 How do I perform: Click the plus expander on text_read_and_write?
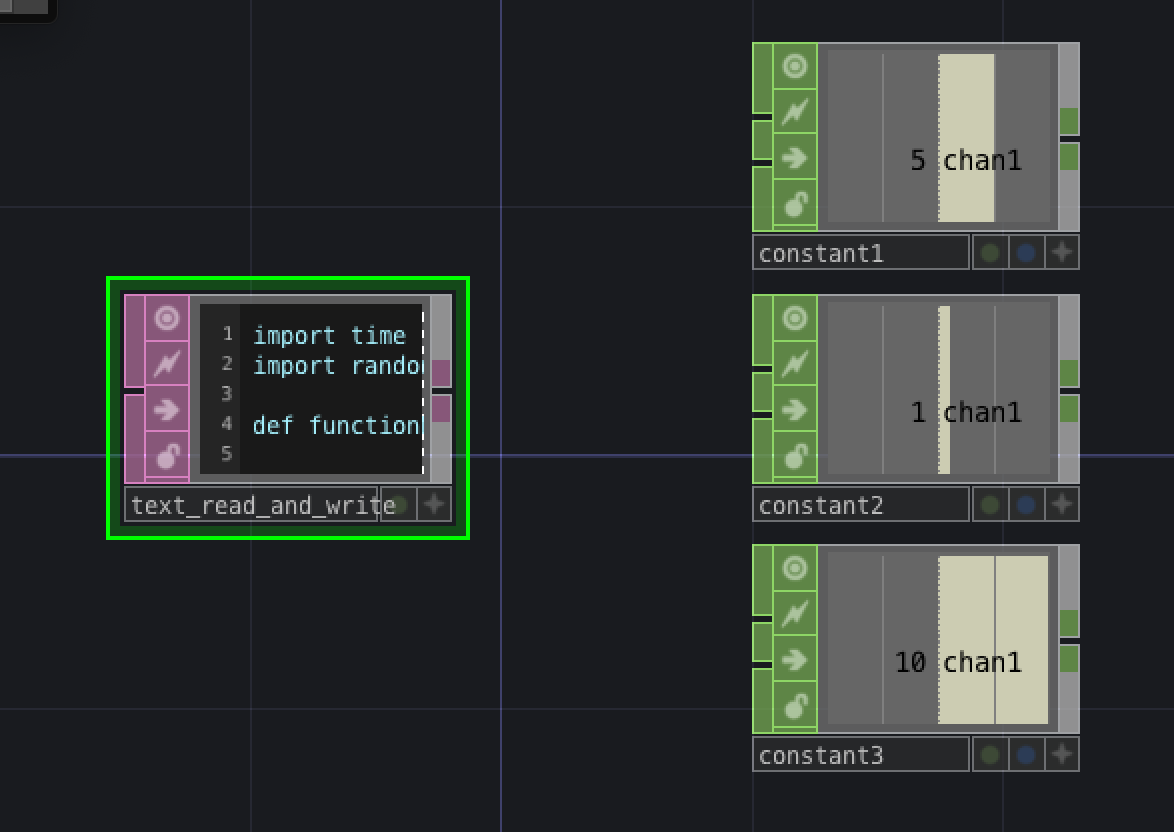(x=433, y=505)
